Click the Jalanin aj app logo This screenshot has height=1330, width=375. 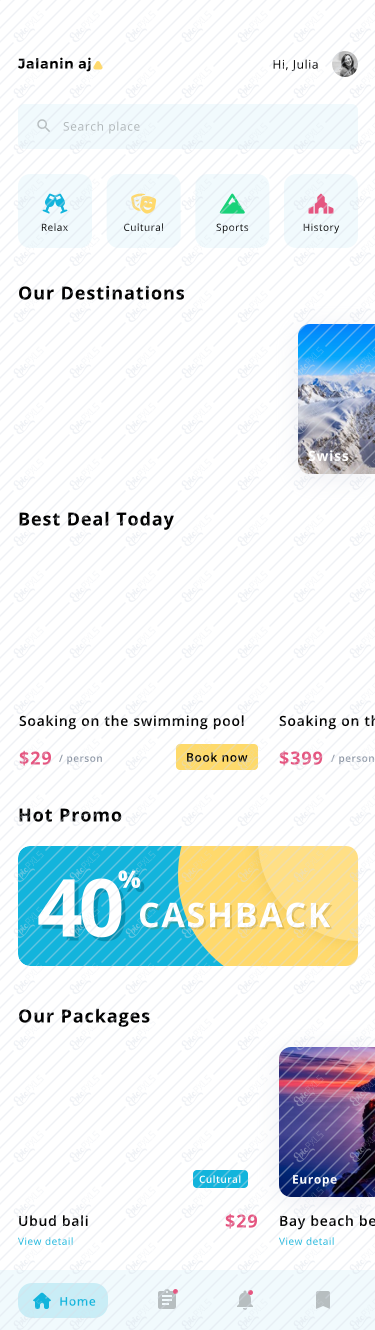[60, 64]
